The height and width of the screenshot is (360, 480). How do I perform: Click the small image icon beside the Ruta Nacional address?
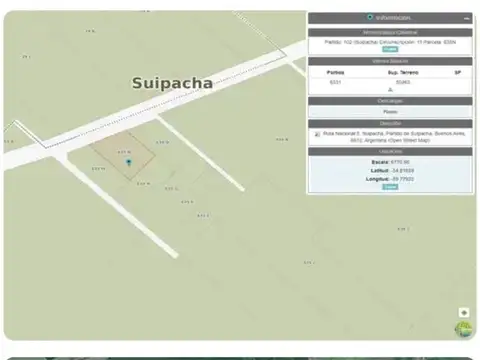pos(317,134)
